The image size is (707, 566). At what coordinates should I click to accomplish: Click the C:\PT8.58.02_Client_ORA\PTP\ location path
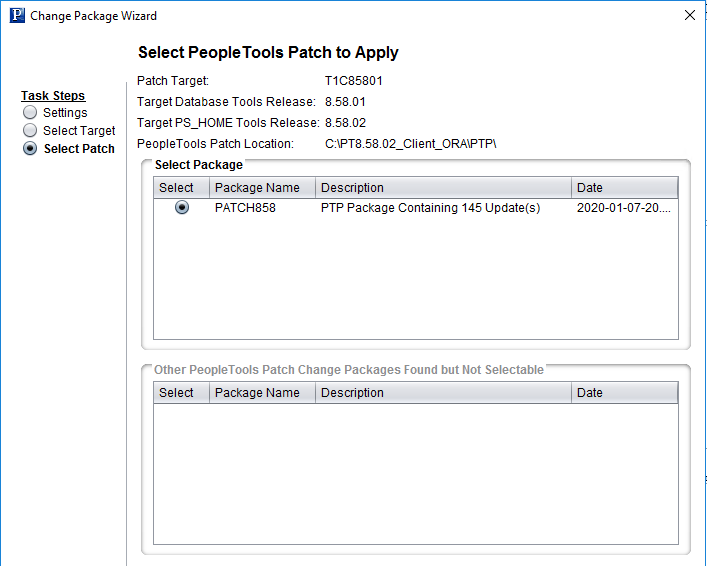[410, 144]
